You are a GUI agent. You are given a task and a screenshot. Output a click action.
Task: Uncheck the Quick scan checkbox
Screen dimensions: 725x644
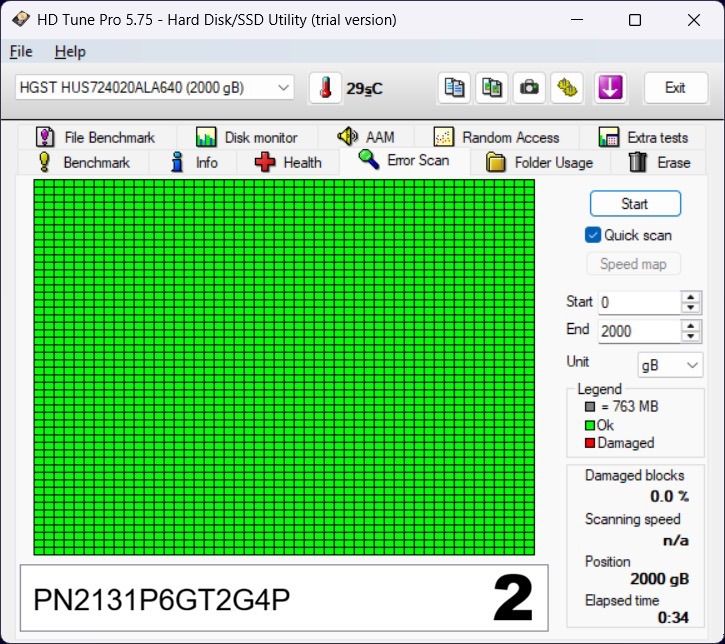point(593,235)
